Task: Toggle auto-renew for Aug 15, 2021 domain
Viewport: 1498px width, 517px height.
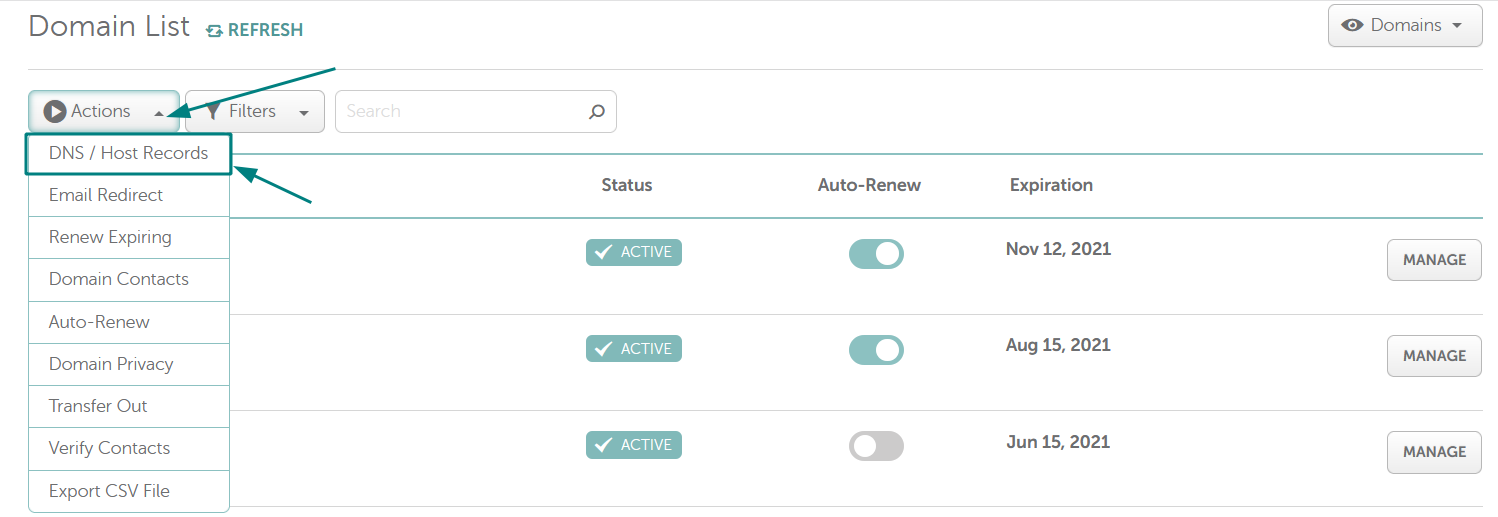Action: pos(876,350)
